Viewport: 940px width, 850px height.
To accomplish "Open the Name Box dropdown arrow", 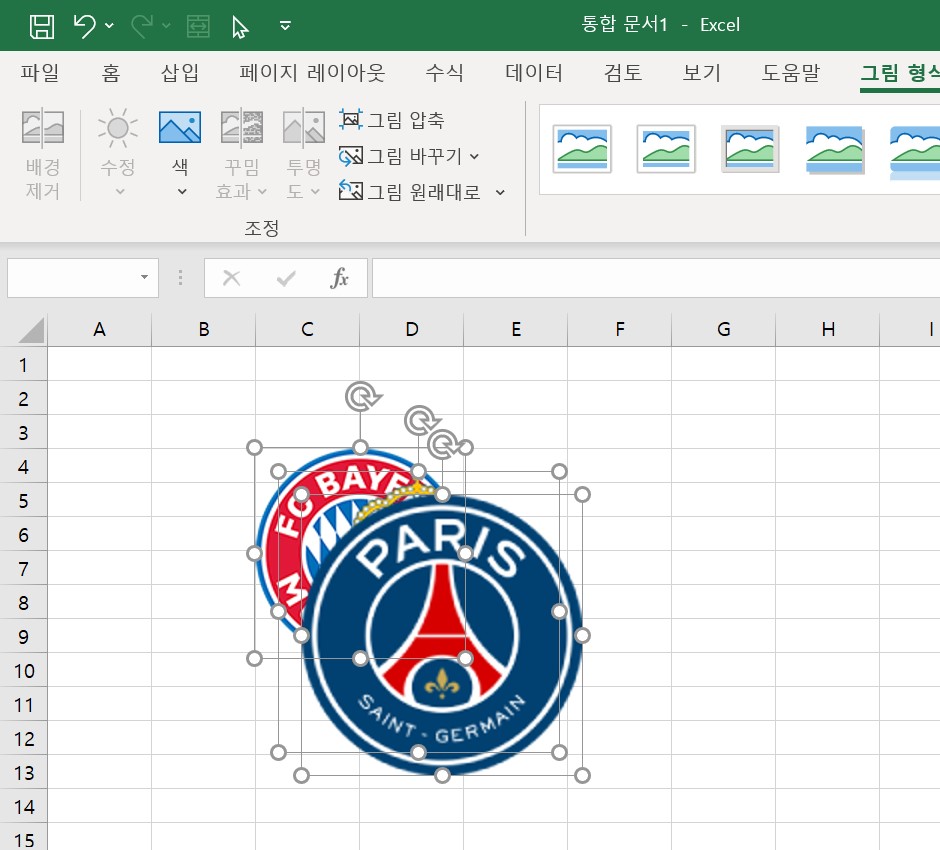I will (144, 277).
